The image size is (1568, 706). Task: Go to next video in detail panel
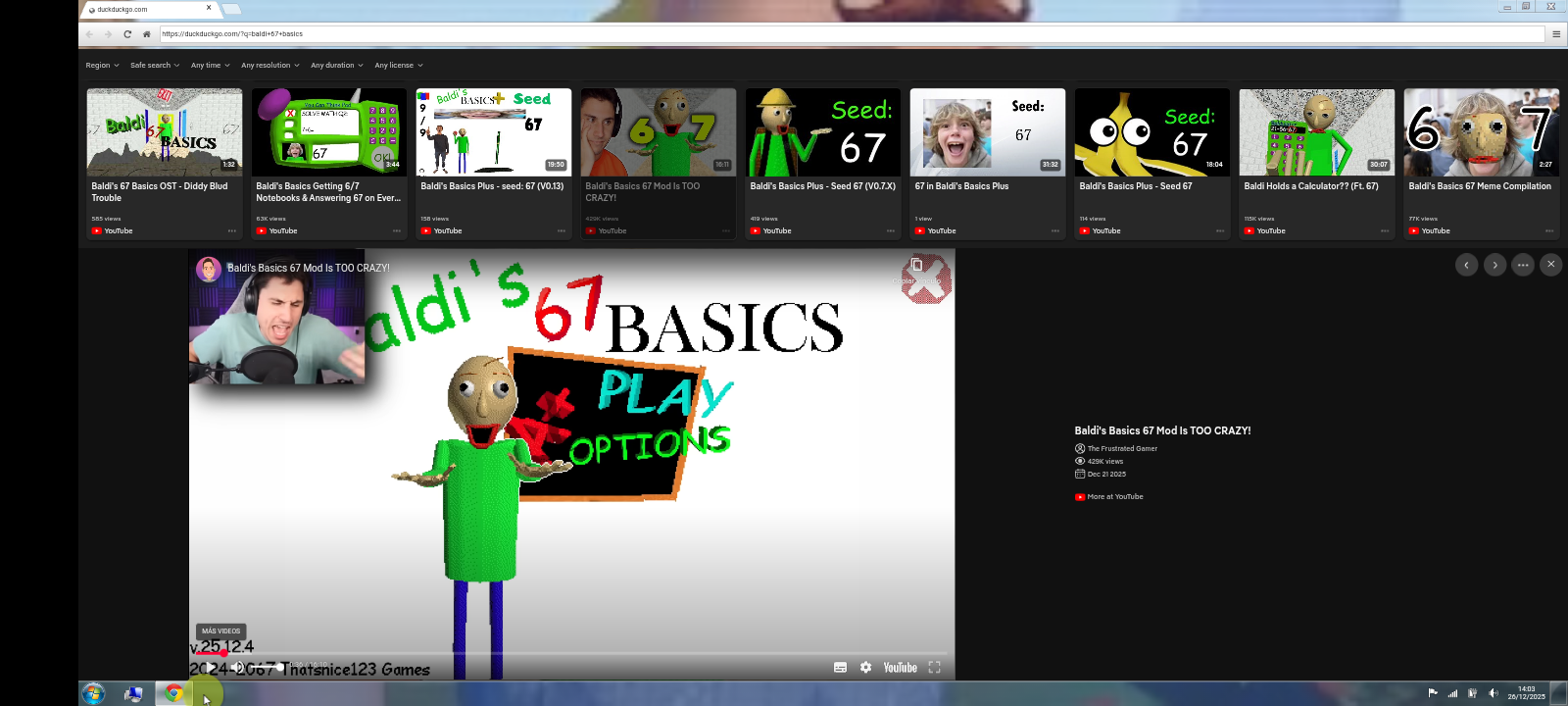[1494, 265]
